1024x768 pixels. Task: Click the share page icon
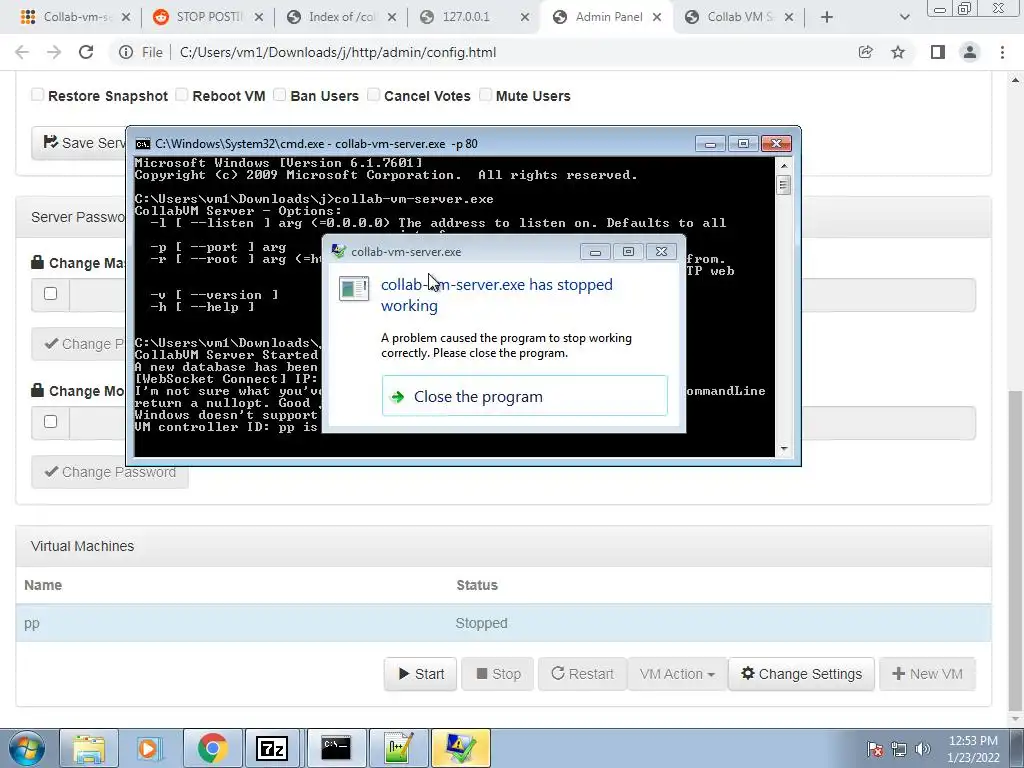click(x=865, y=52)
